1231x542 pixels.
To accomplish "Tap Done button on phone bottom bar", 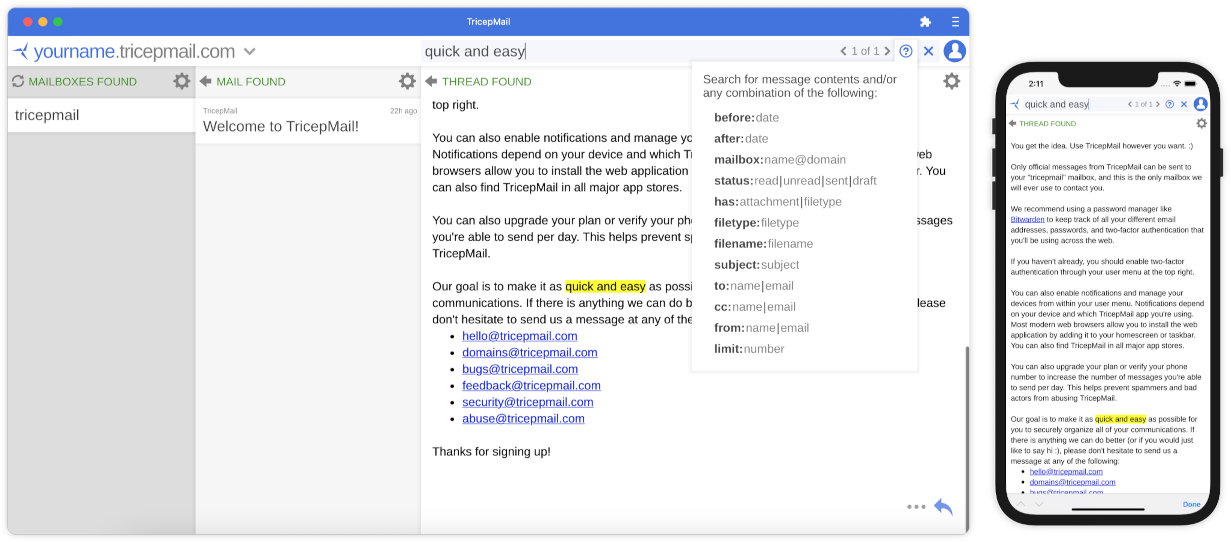I will [x=1191, y=504].
